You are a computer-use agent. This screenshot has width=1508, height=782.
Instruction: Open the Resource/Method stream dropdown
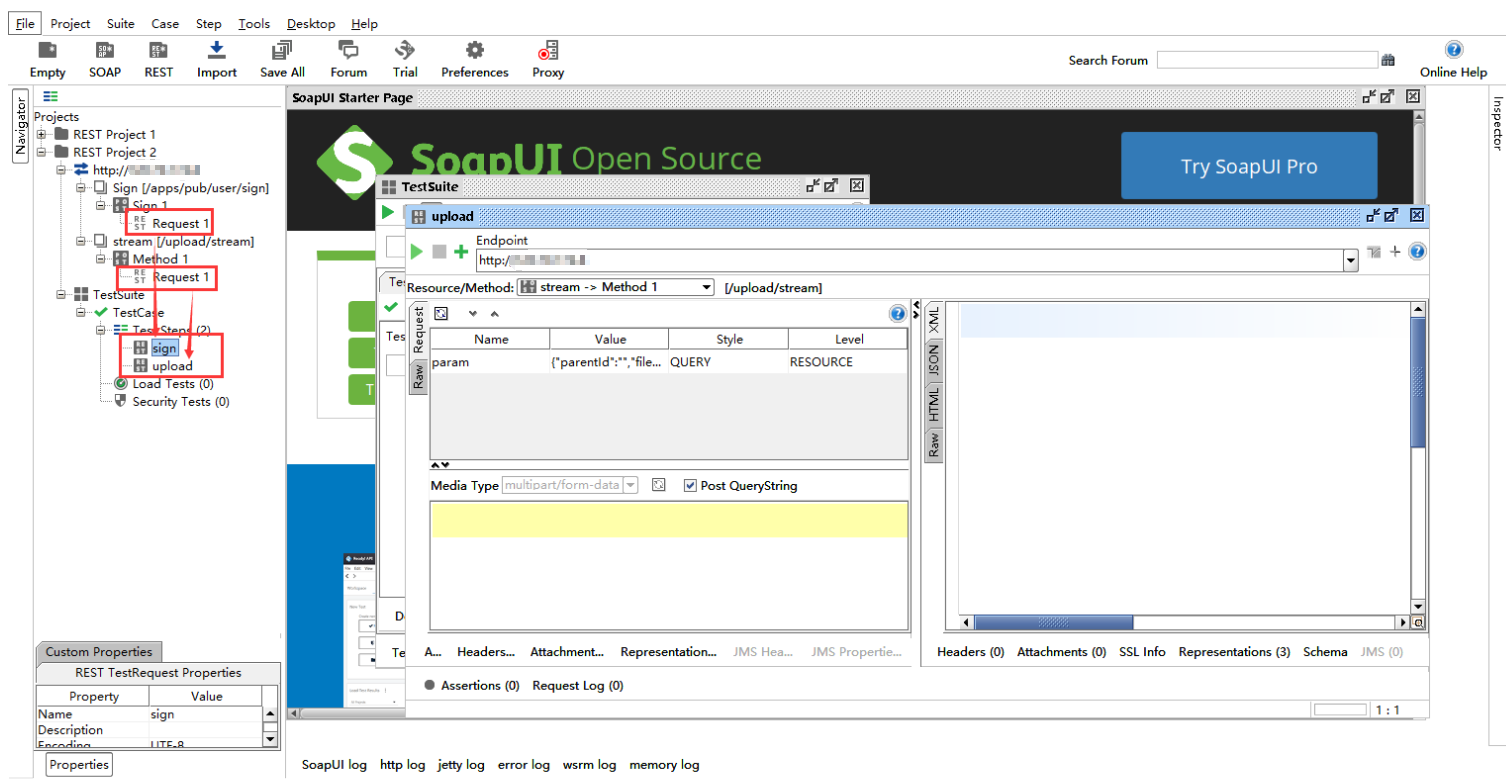(706, 288)
